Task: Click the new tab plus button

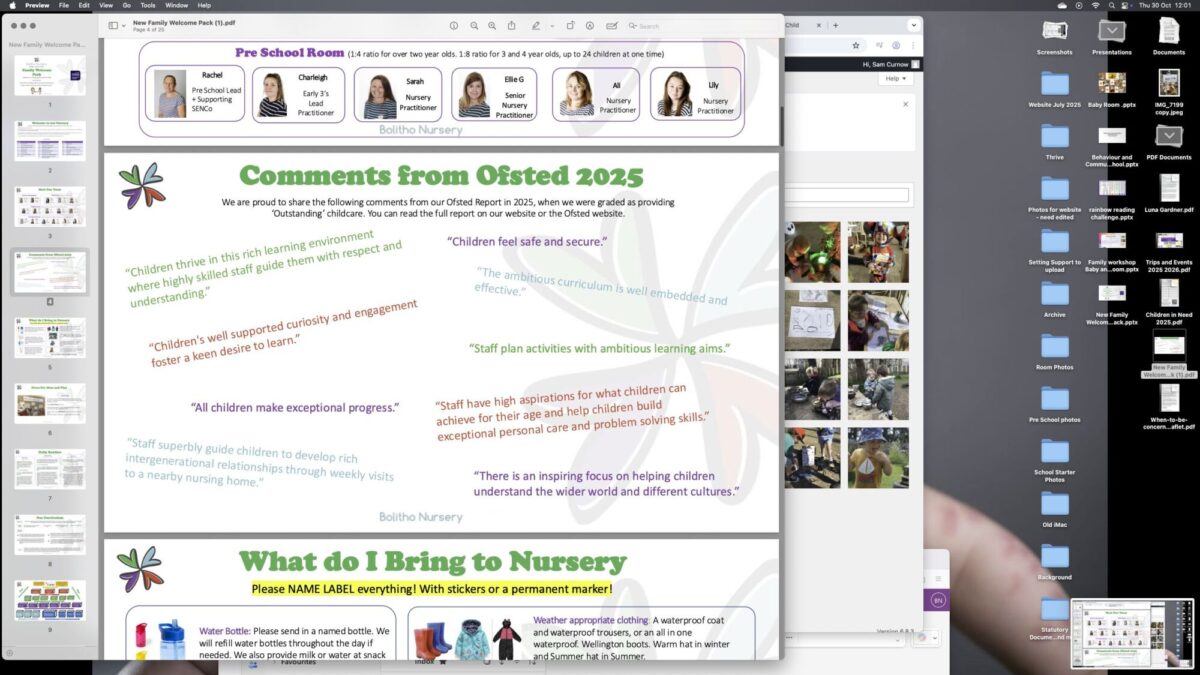Action: point(836,25)
